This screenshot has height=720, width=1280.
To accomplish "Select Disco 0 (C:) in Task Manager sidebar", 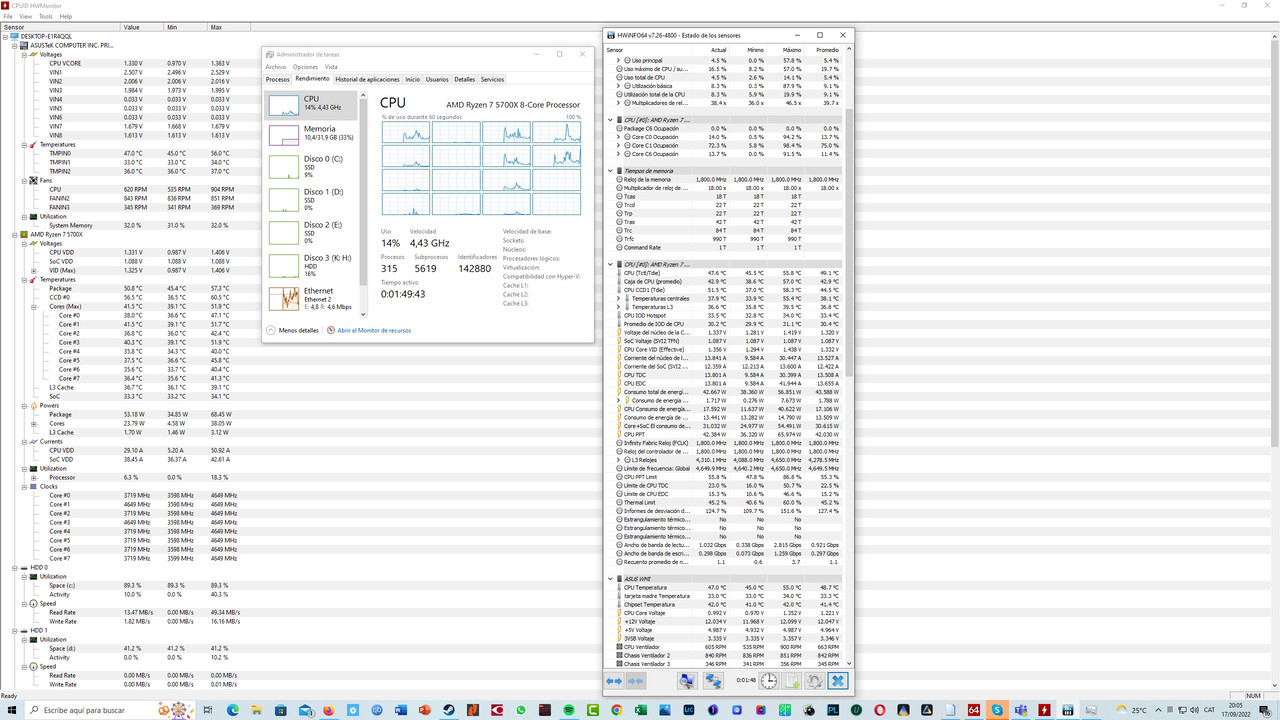I will [x=310, y=166].
